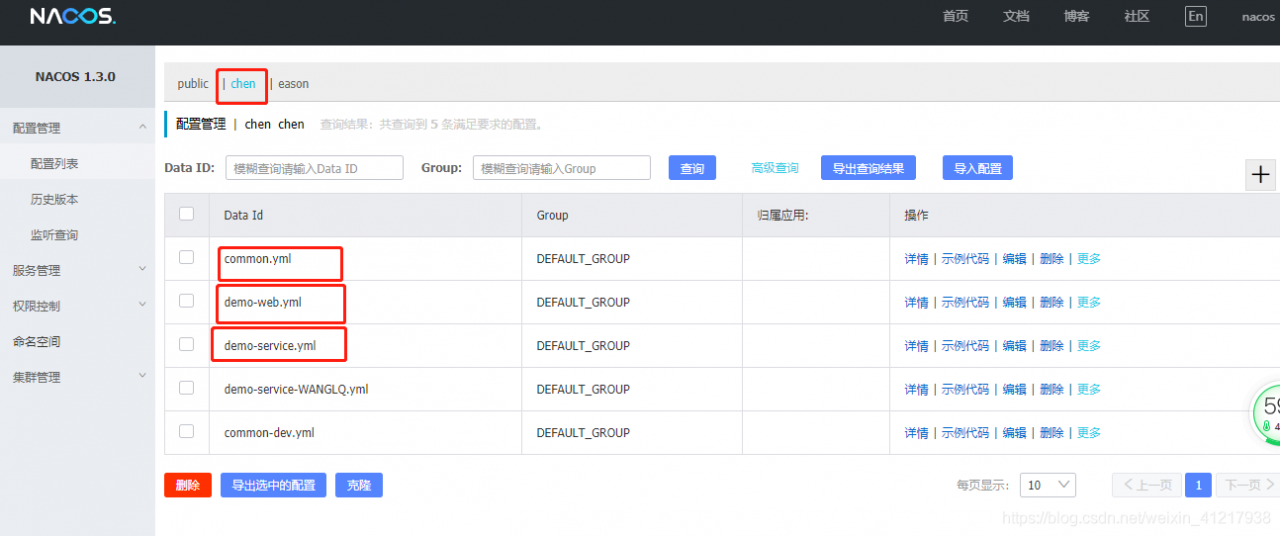Click the green 59 floating badge
The image size is (1280, 536).
[1268, 412]
